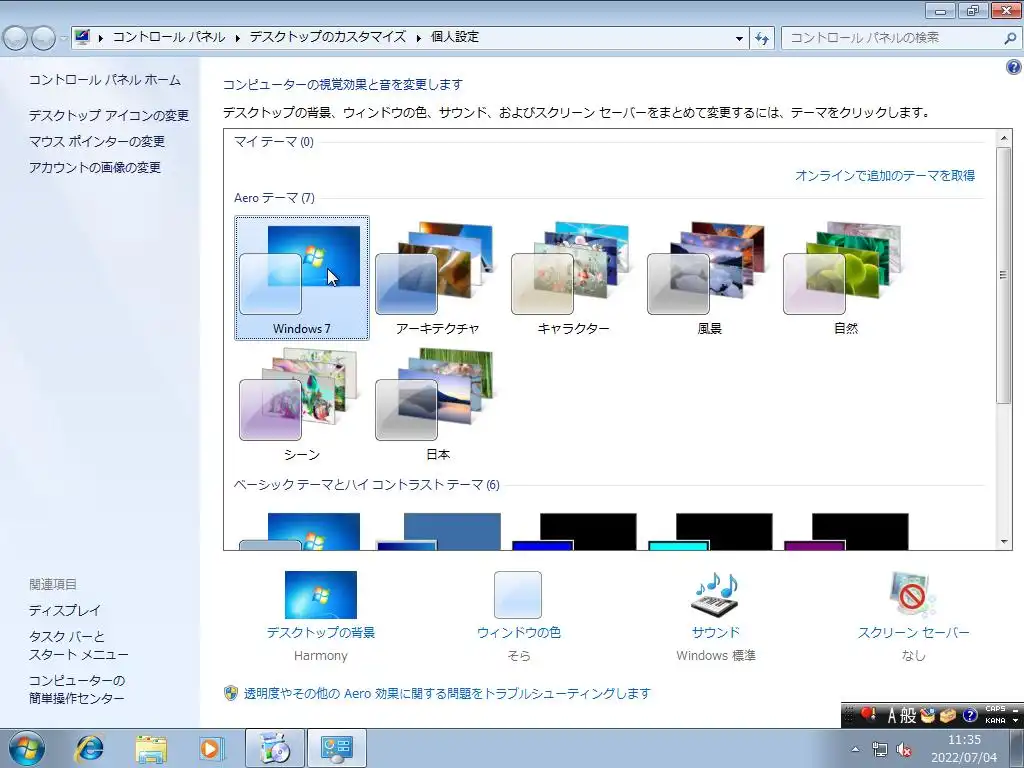
Task: Click theme list scroll up arrow
Action: coord(1004,138)
